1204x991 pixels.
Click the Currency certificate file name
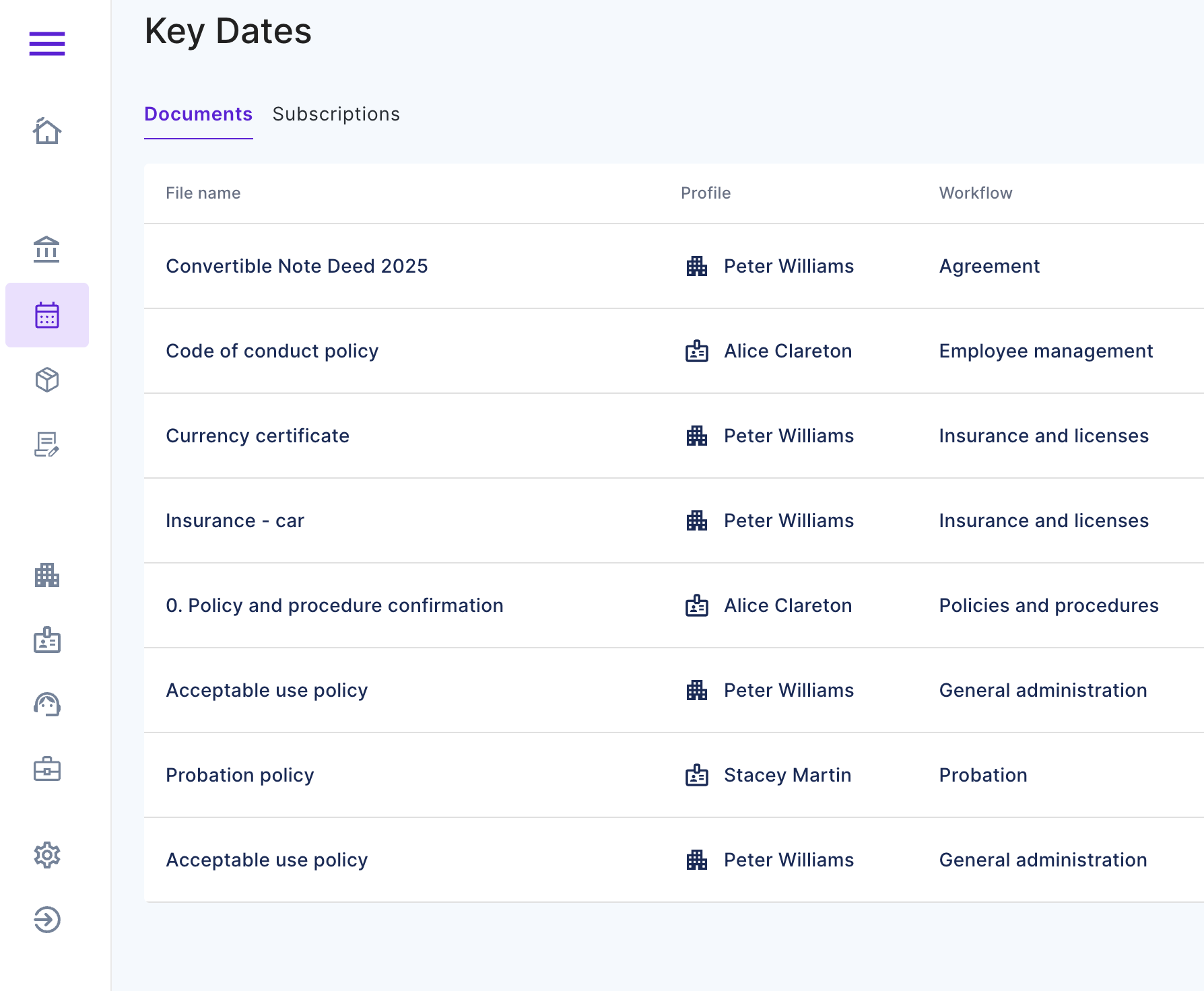(x=258, y=436)
